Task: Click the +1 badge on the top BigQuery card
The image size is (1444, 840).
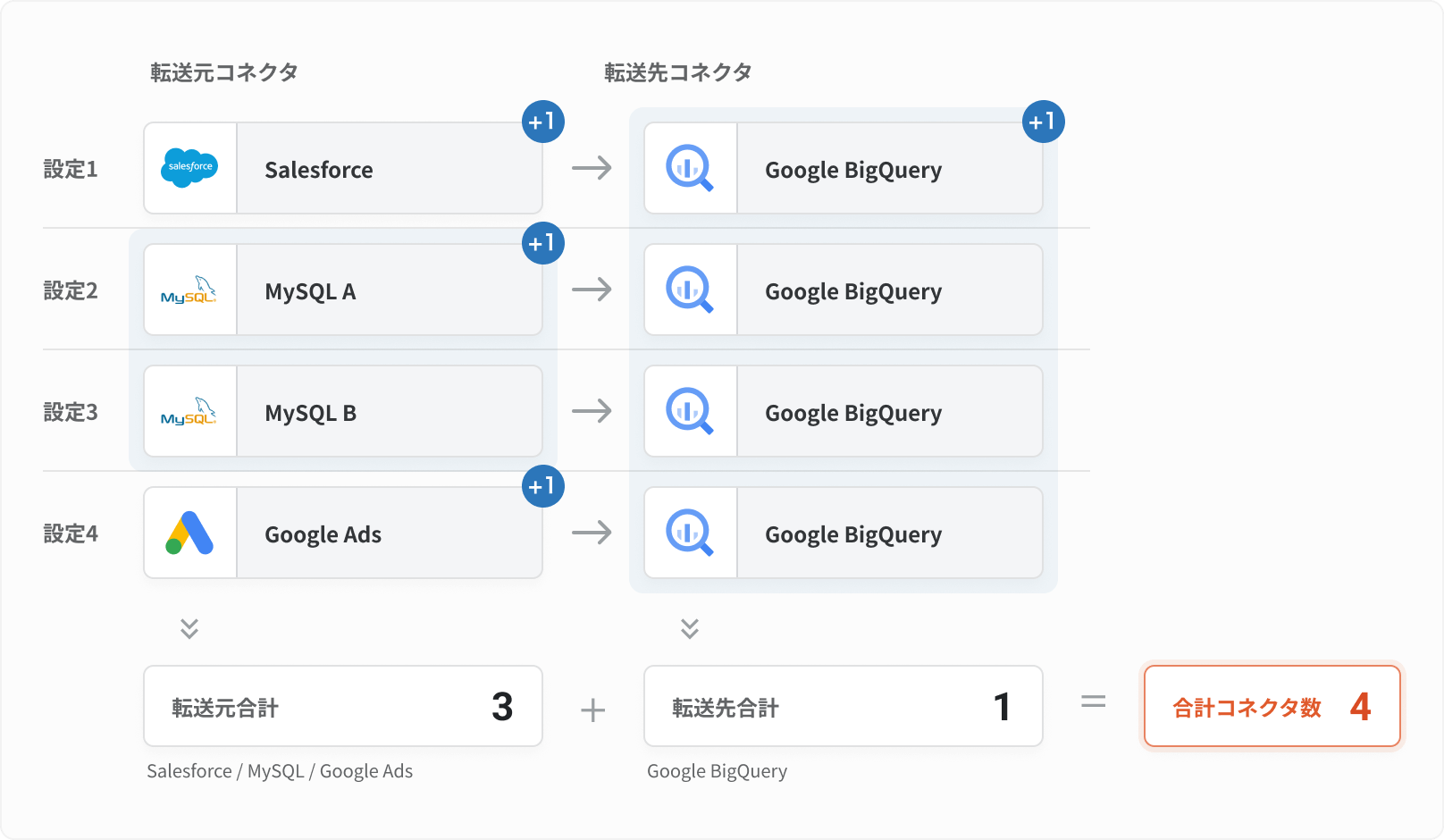Action: 1044,122
